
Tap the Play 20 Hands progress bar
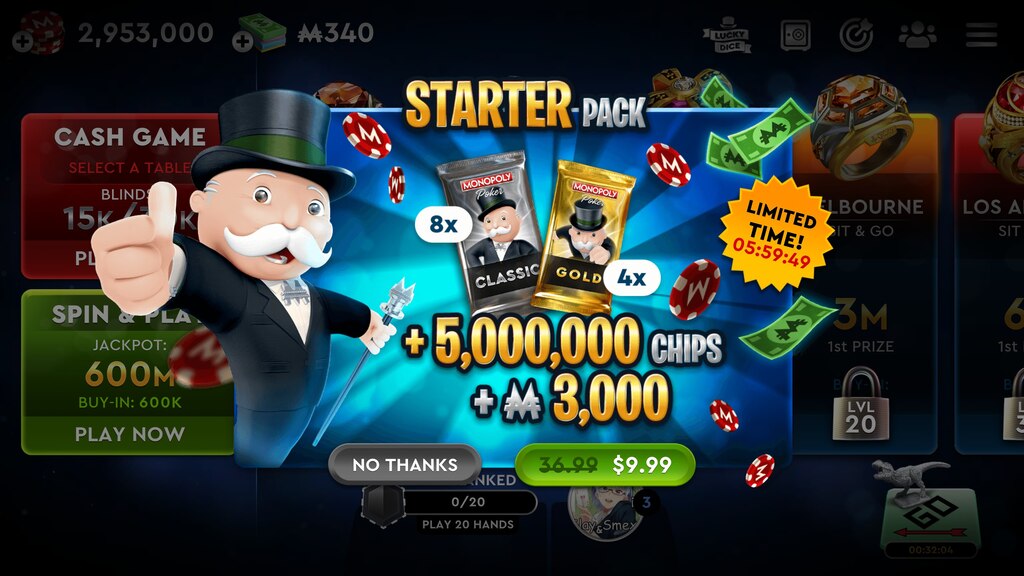tap(468, 502)
